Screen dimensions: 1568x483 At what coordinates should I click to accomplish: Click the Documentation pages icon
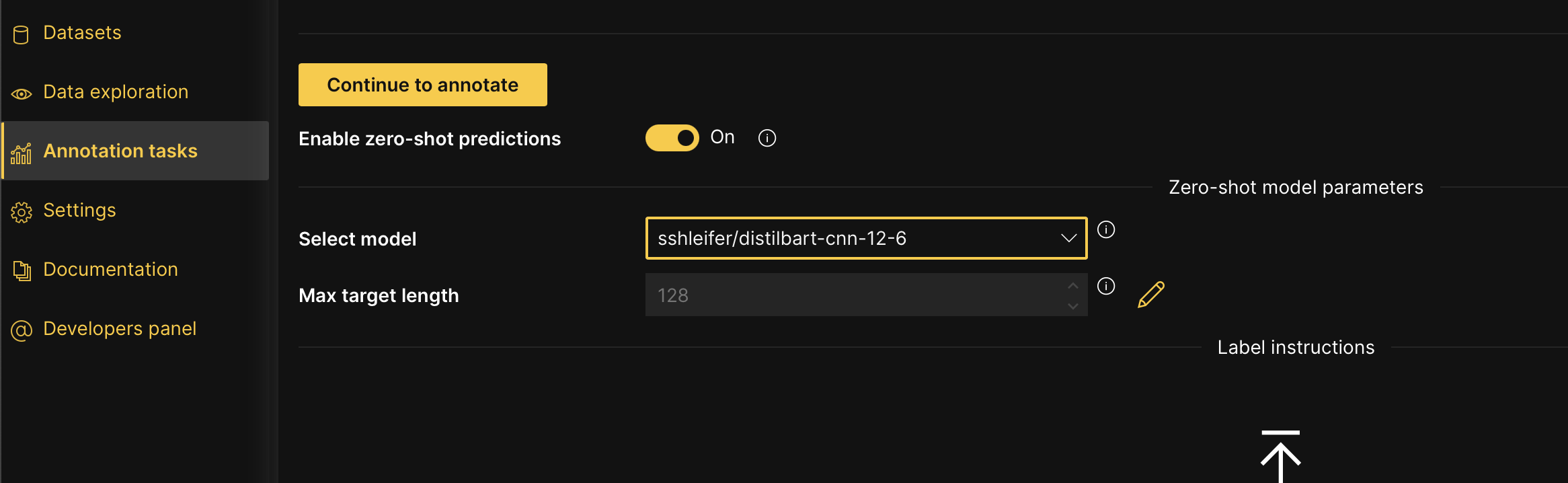point(22,271)
